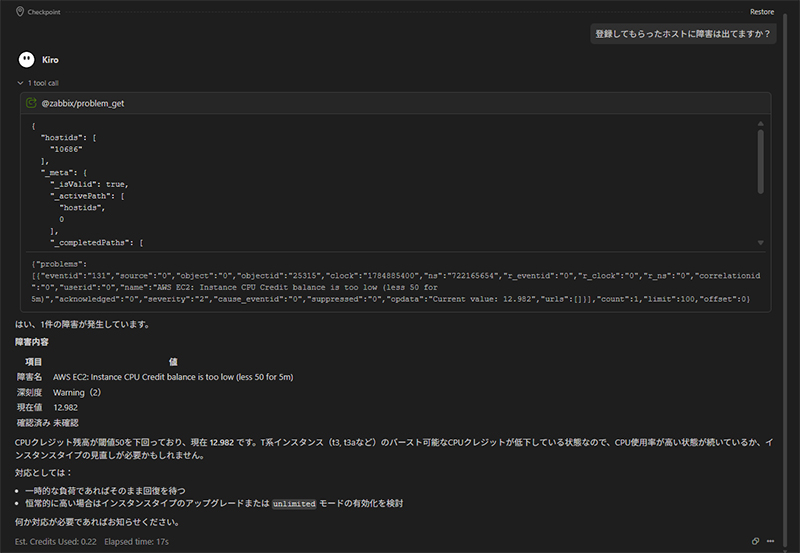
Task: Click the user message bubble at top
Action: point(683,34)
